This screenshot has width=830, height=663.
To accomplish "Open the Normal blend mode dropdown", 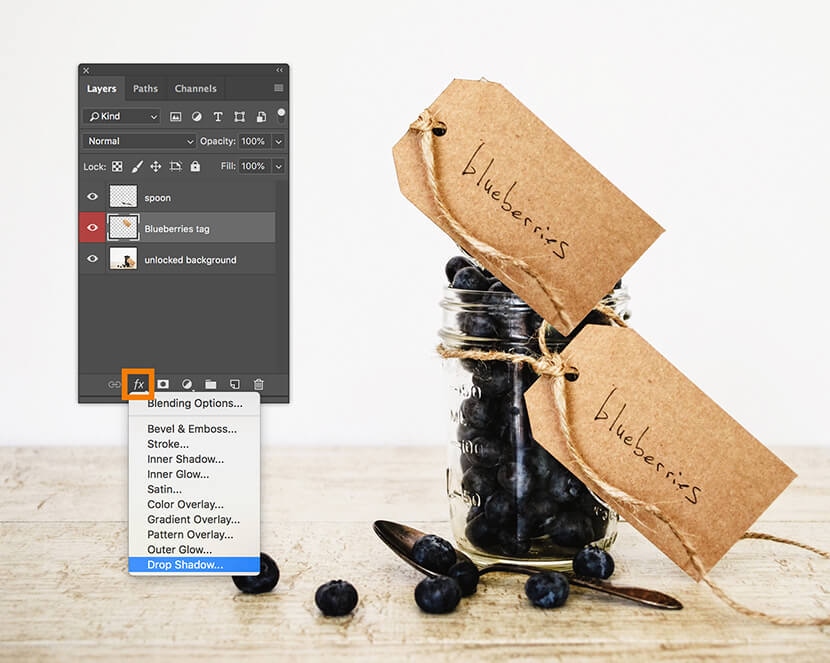I will tap(139, 142).
